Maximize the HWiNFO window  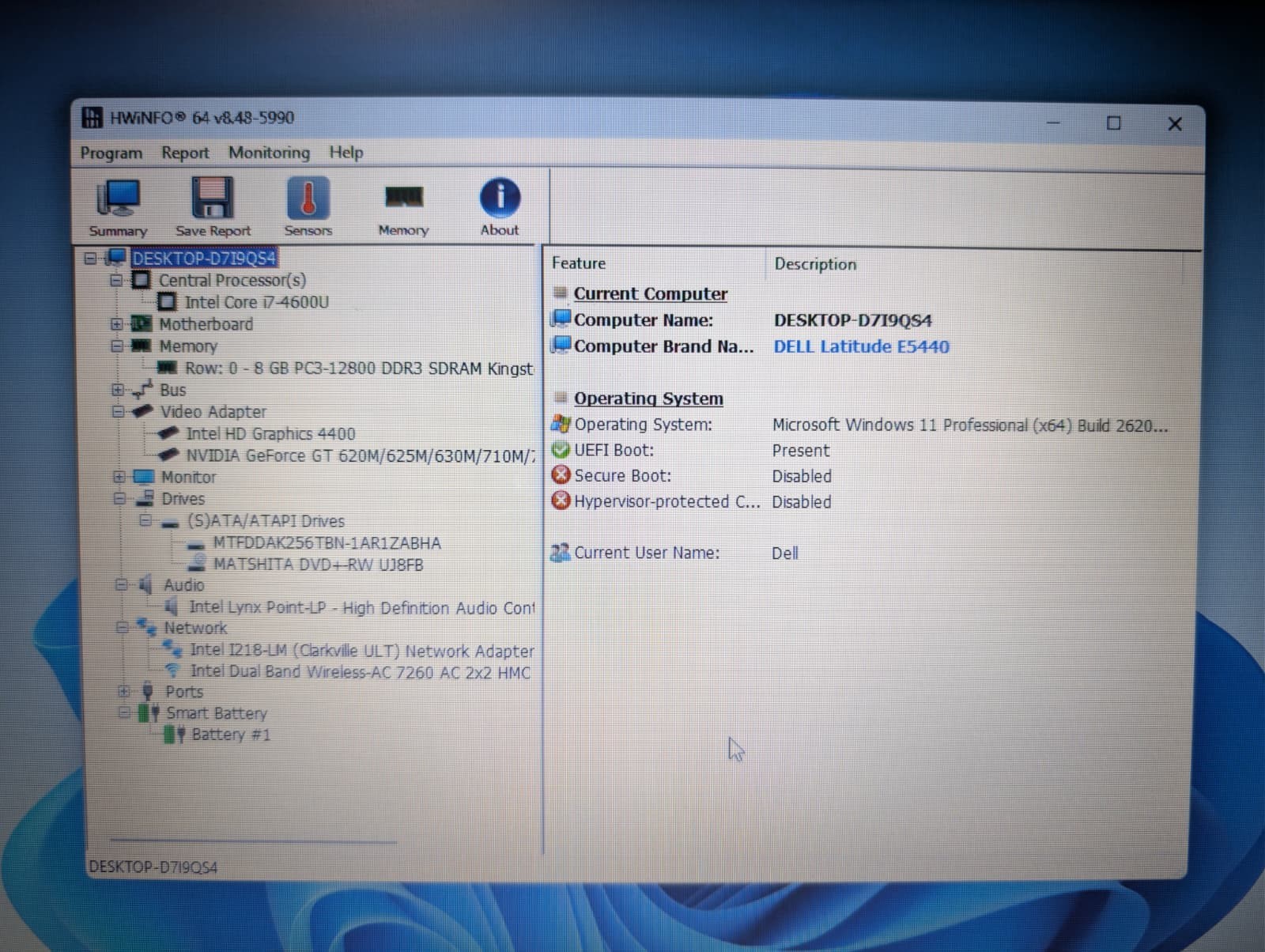point(1113,123)
